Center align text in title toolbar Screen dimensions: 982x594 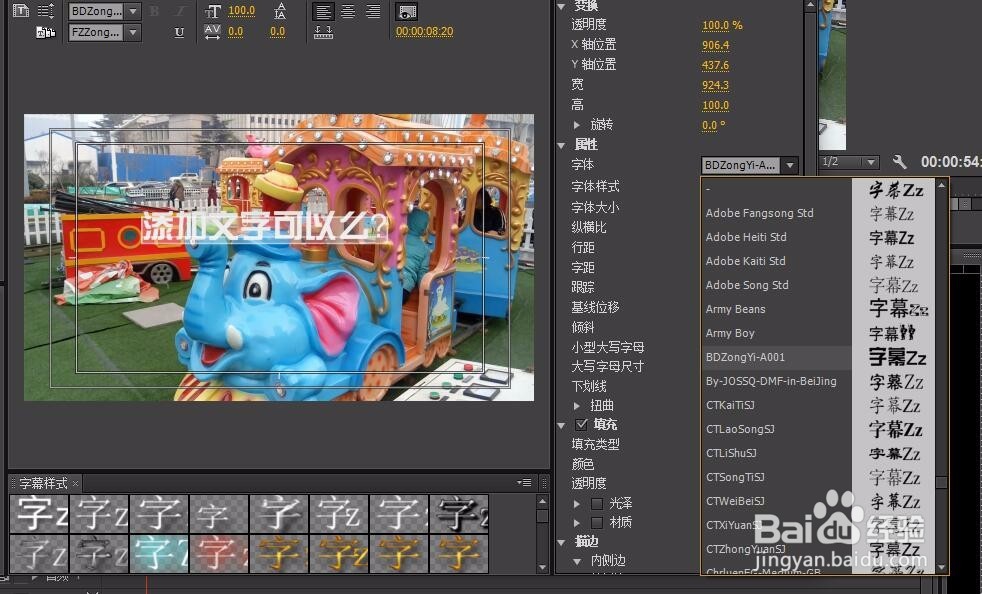(348, 11)
